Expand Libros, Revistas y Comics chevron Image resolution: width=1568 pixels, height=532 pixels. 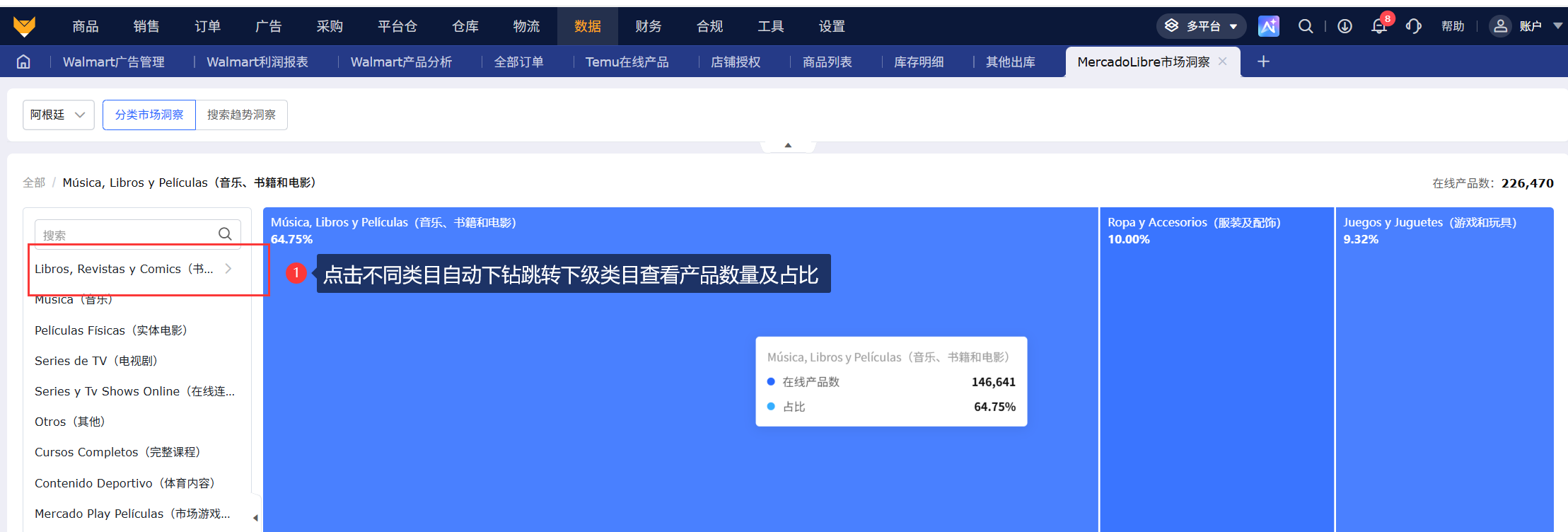228,268
